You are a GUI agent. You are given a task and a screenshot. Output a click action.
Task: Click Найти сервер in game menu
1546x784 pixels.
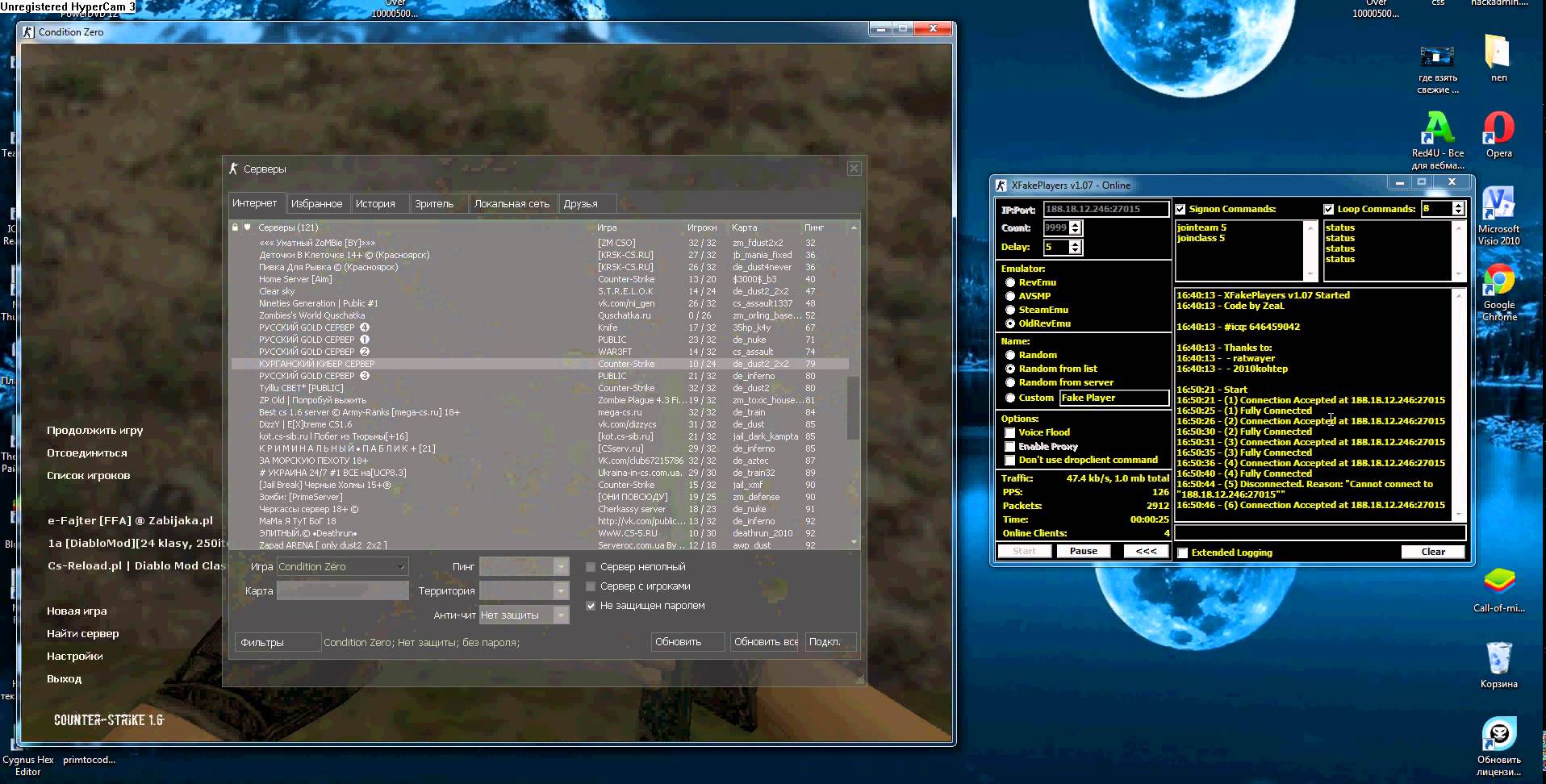point(82,633)
